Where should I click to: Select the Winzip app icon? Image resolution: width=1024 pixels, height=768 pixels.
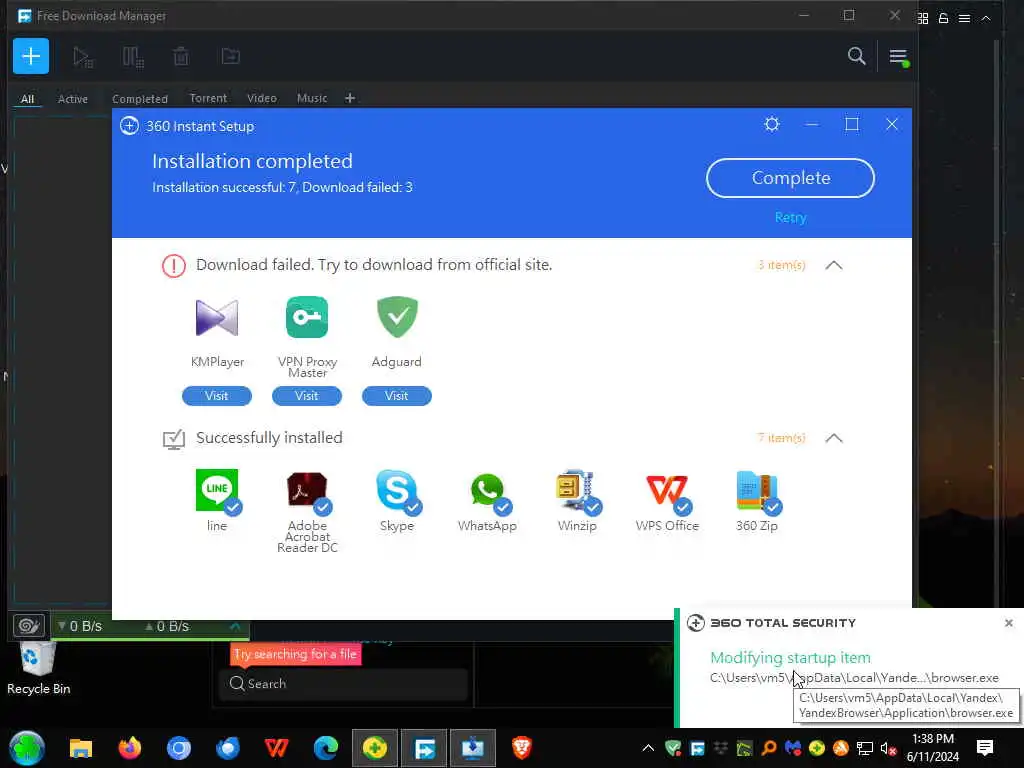(x=577, y=491)
